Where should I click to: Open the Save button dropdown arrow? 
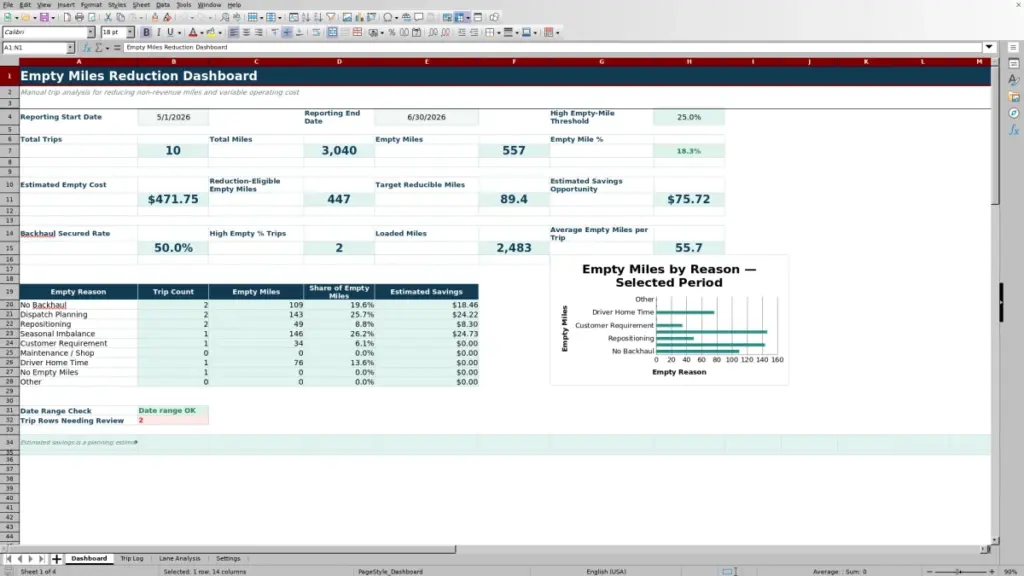(x=53, y=17)
